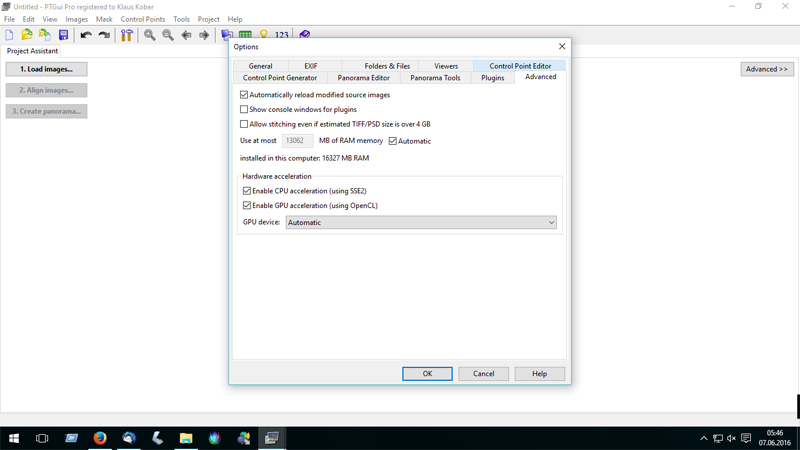This screenshot has height=450, width=800.
Task: Open Firefox from the taskbar
Action: (100, 438)
